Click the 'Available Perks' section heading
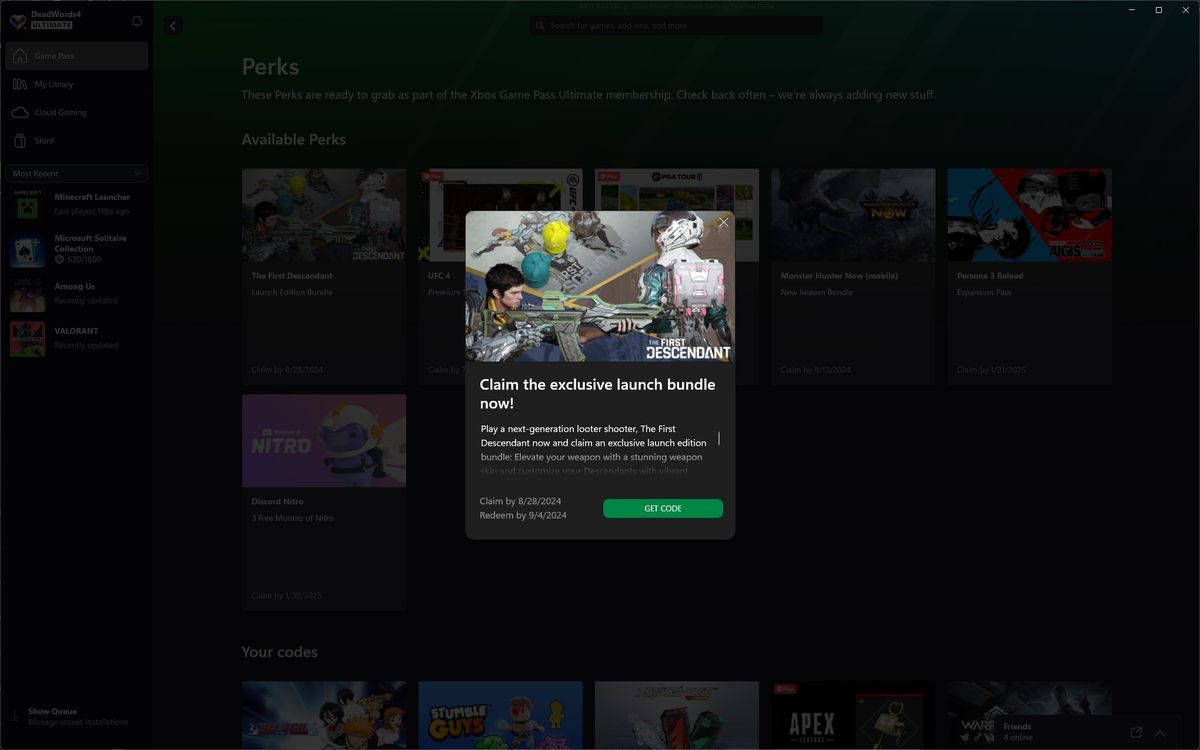Image resolution: width=1200 pixels, height=750 pixels. [x=294, y=140]
